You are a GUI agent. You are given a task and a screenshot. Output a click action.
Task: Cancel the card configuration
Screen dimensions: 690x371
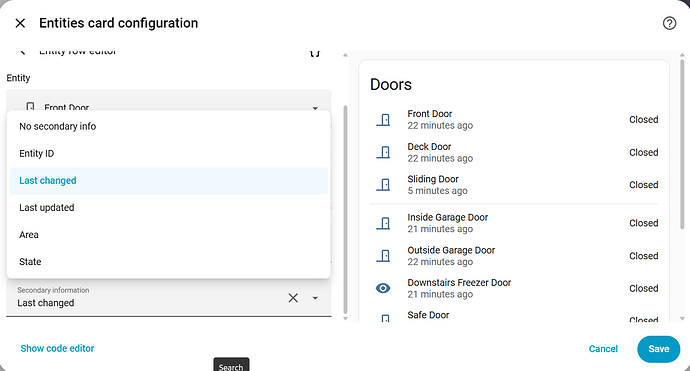603,349
